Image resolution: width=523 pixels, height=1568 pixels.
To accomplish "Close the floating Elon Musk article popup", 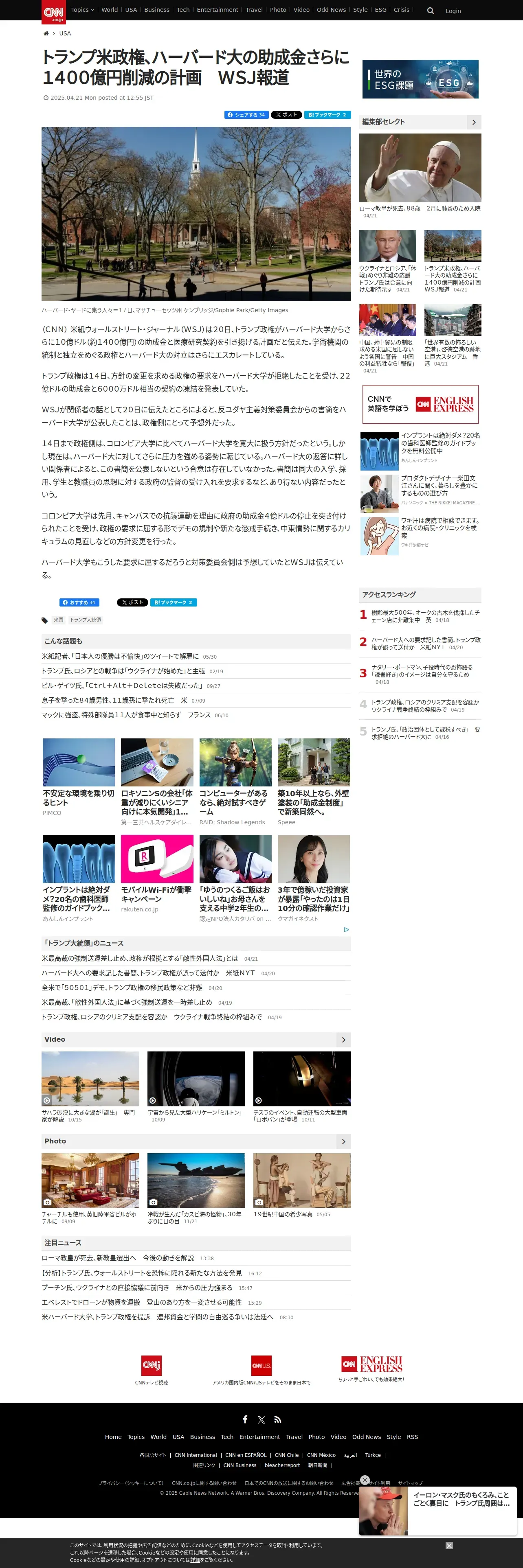I will [365, 1480].
